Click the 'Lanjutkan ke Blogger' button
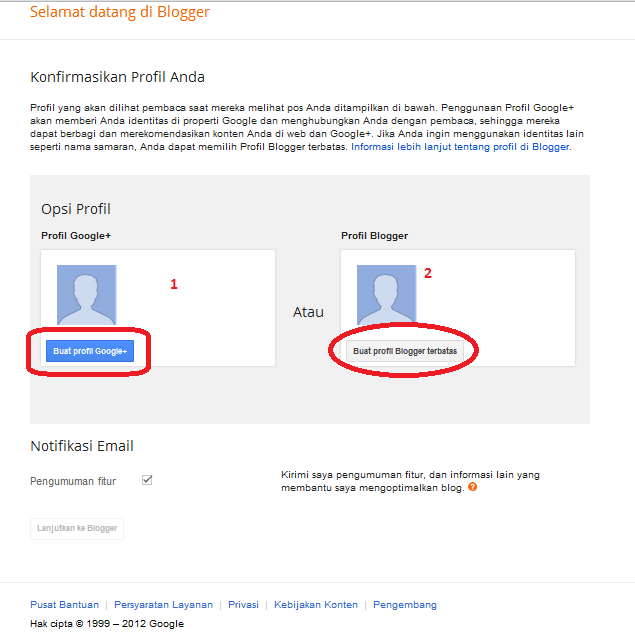The width and height of the screenshot is (635, 639). pos(77,529)
